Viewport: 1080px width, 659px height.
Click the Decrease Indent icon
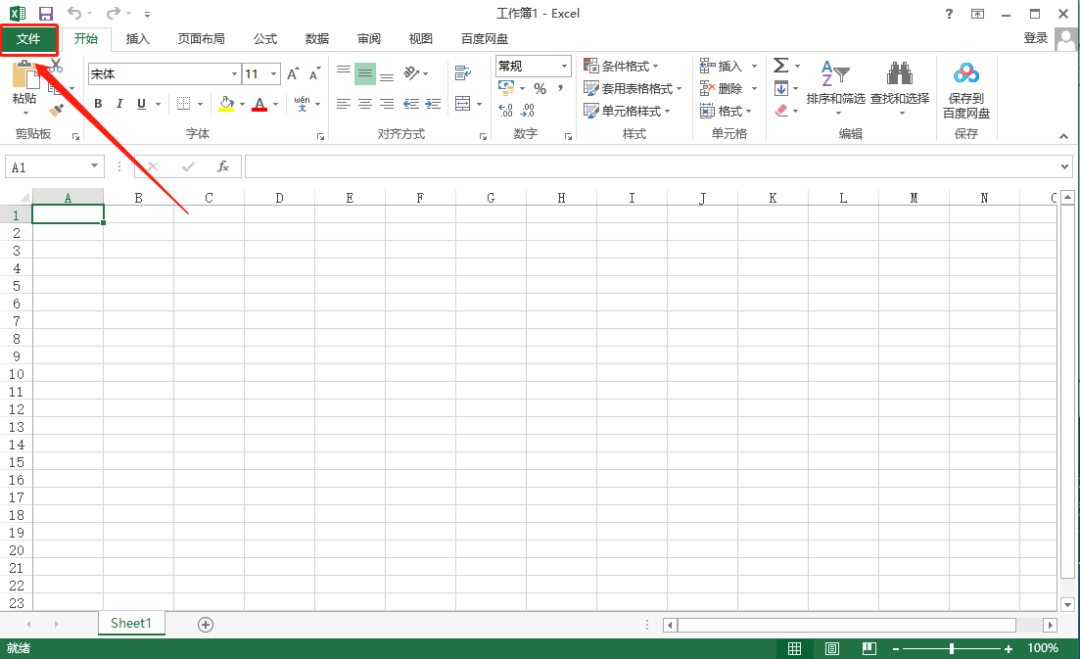pyautogui.click(x=411, y=104)
